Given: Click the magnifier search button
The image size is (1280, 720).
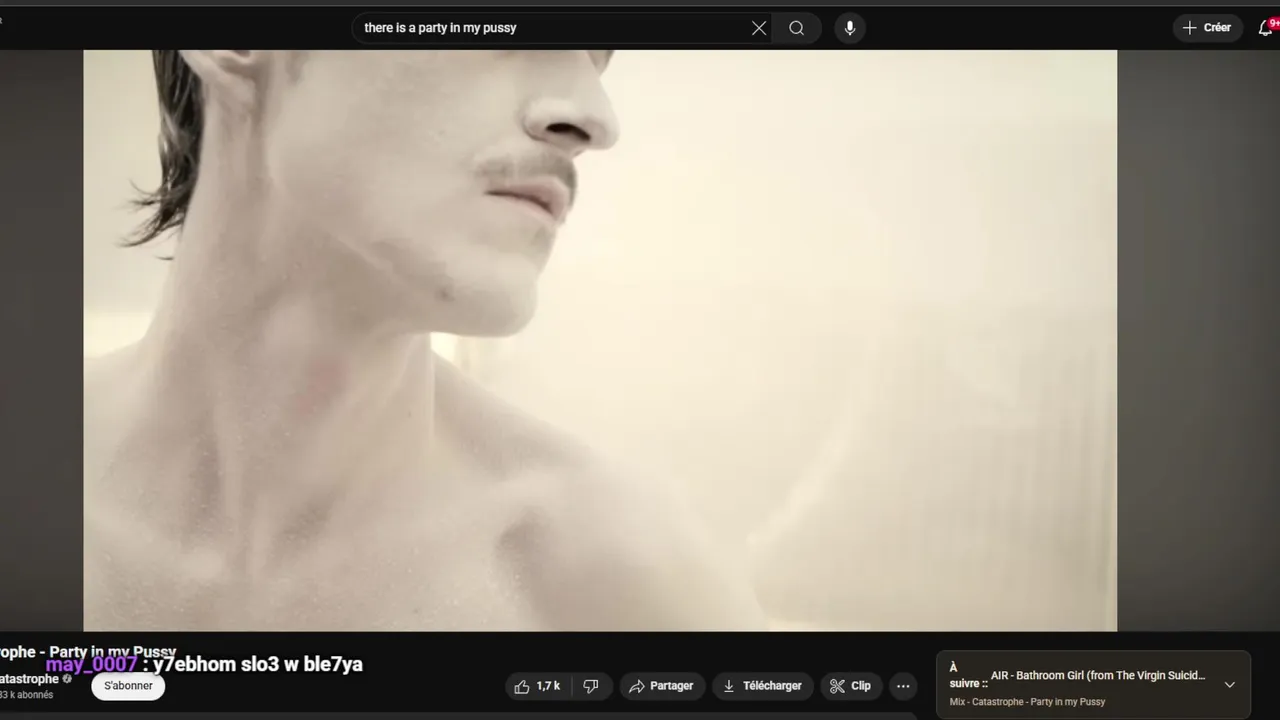Looking at the screenshot, I should click(x=796, y=28).
